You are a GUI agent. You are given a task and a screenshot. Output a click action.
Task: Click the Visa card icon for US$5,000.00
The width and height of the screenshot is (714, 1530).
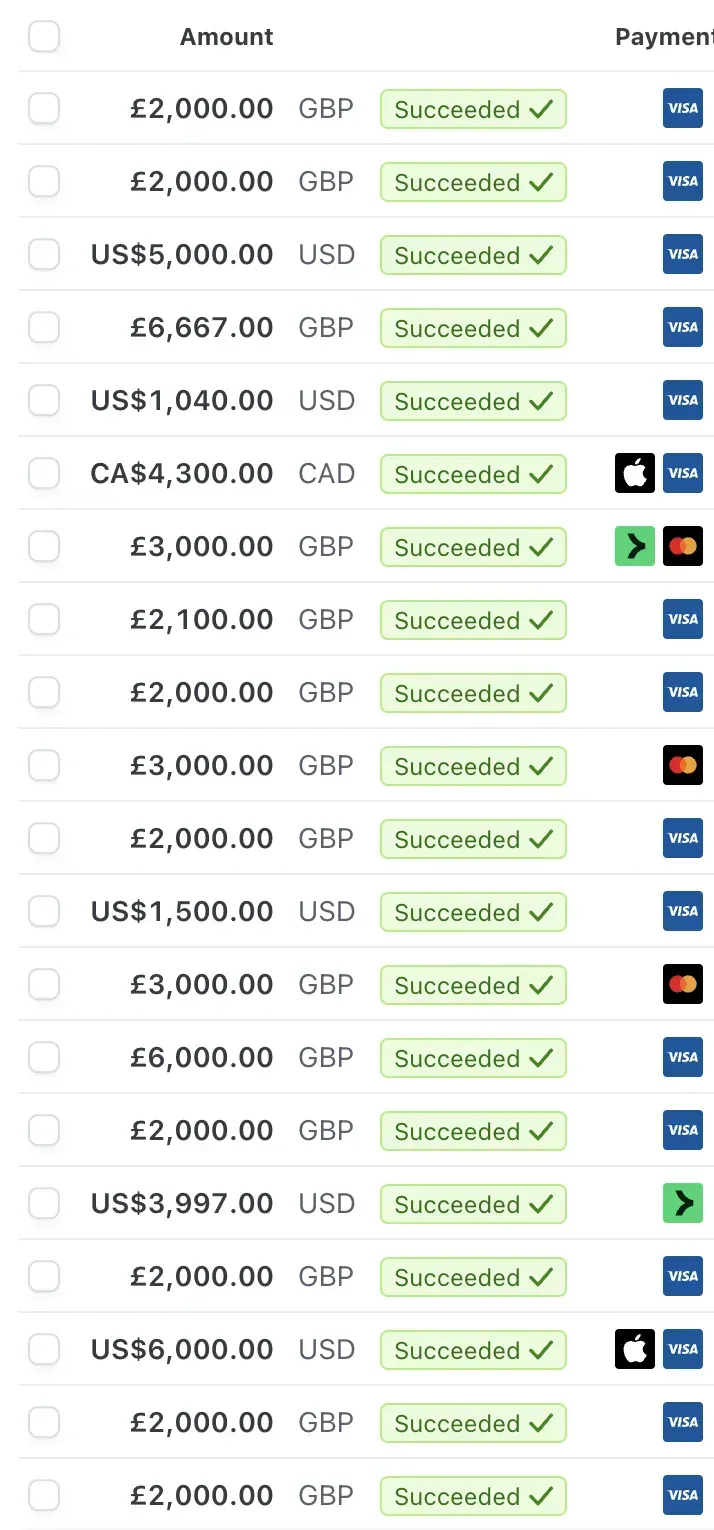(683, 254)
